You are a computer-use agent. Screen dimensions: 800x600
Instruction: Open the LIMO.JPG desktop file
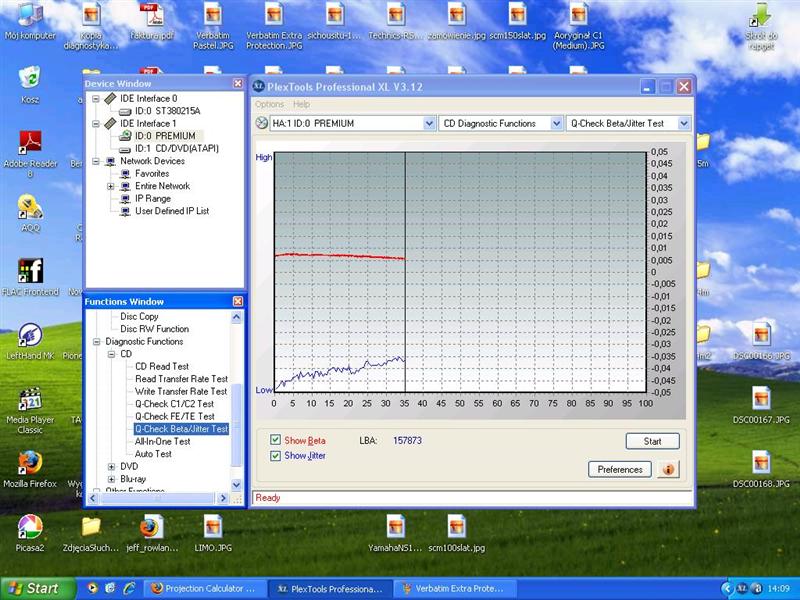[x=213, y=527]
